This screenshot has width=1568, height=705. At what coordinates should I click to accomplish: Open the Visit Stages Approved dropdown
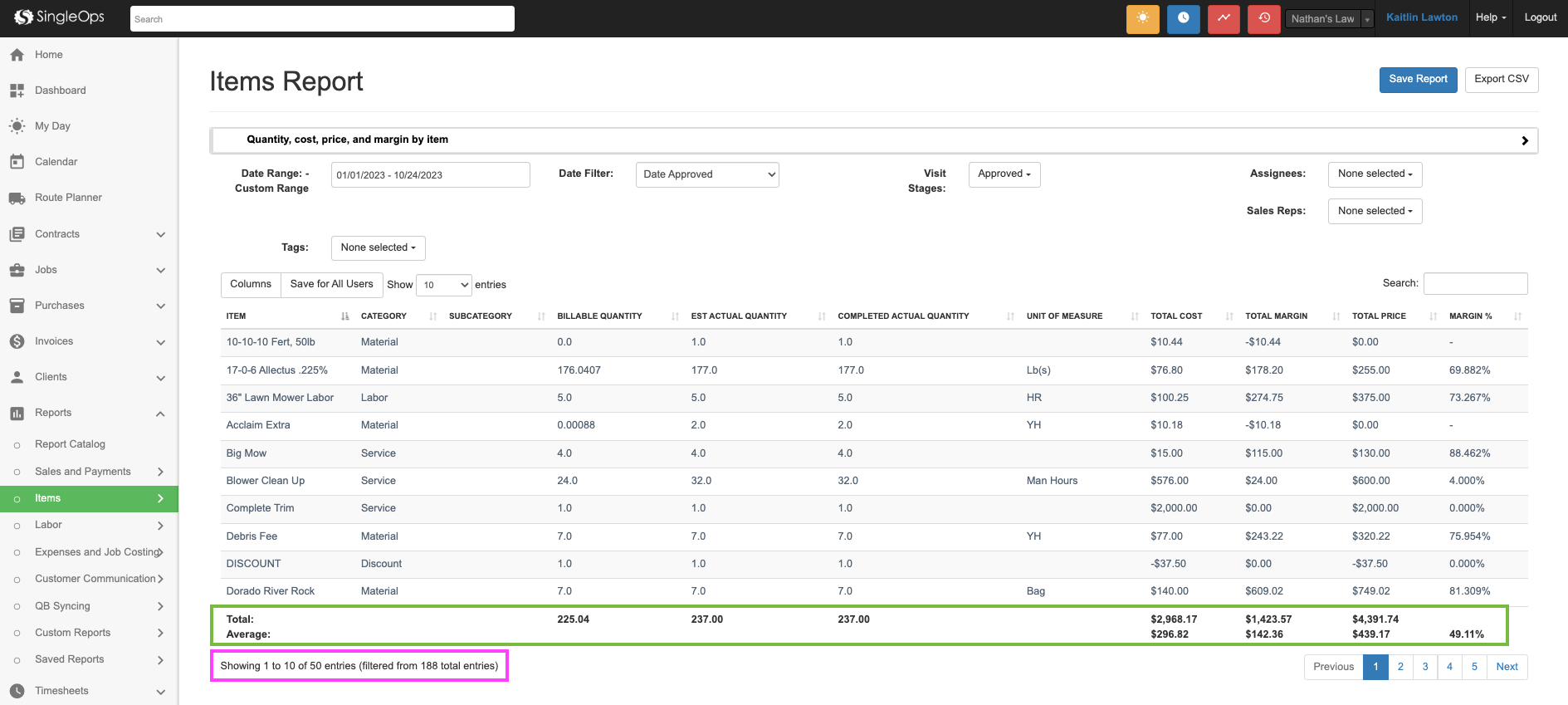coord(1004,174)
